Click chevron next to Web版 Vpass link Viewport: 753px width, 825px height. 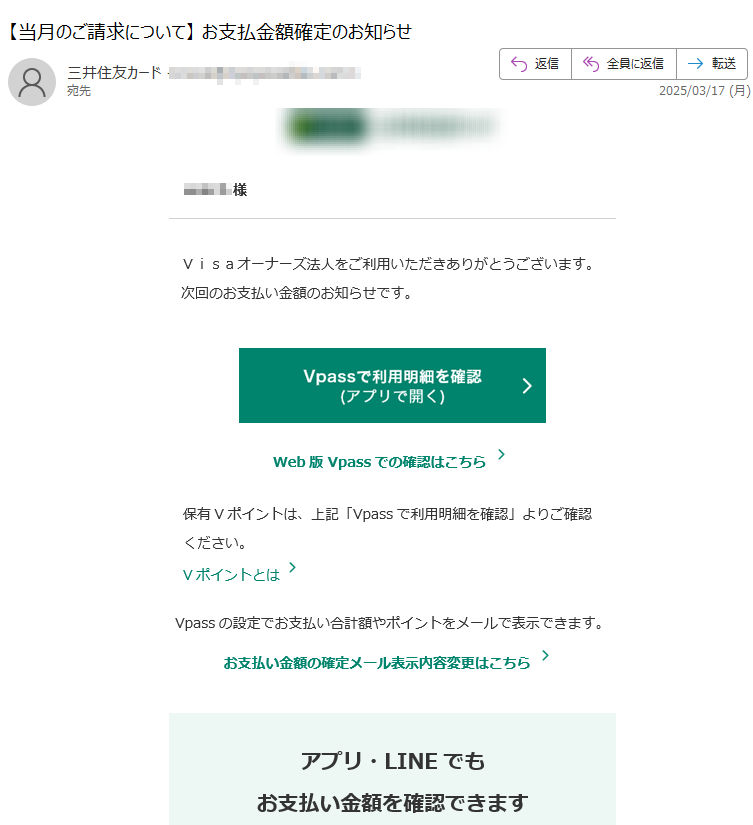point(501,454)
